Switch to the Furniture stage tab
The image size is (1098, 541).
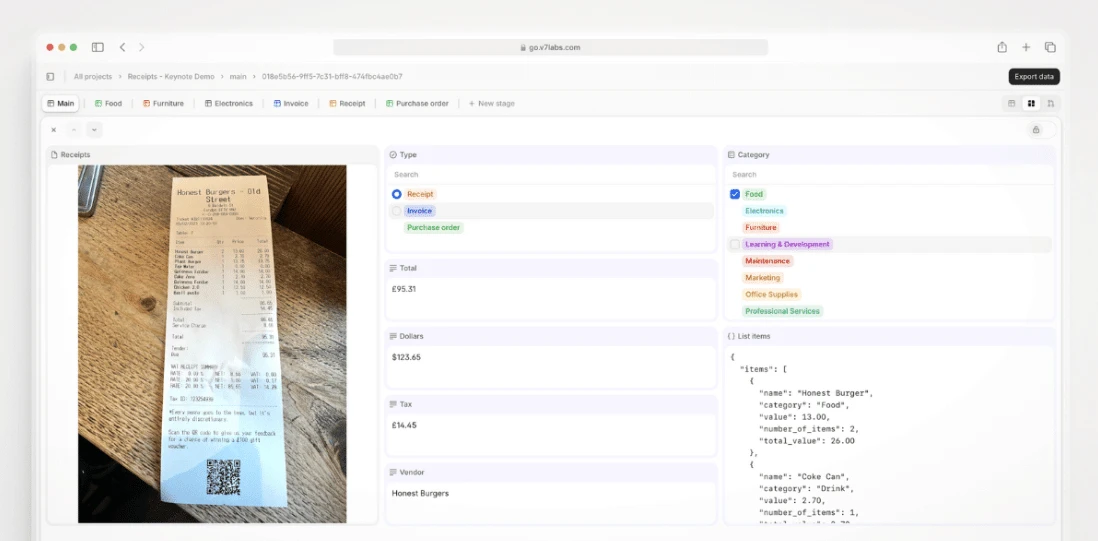tap(163, 103)
